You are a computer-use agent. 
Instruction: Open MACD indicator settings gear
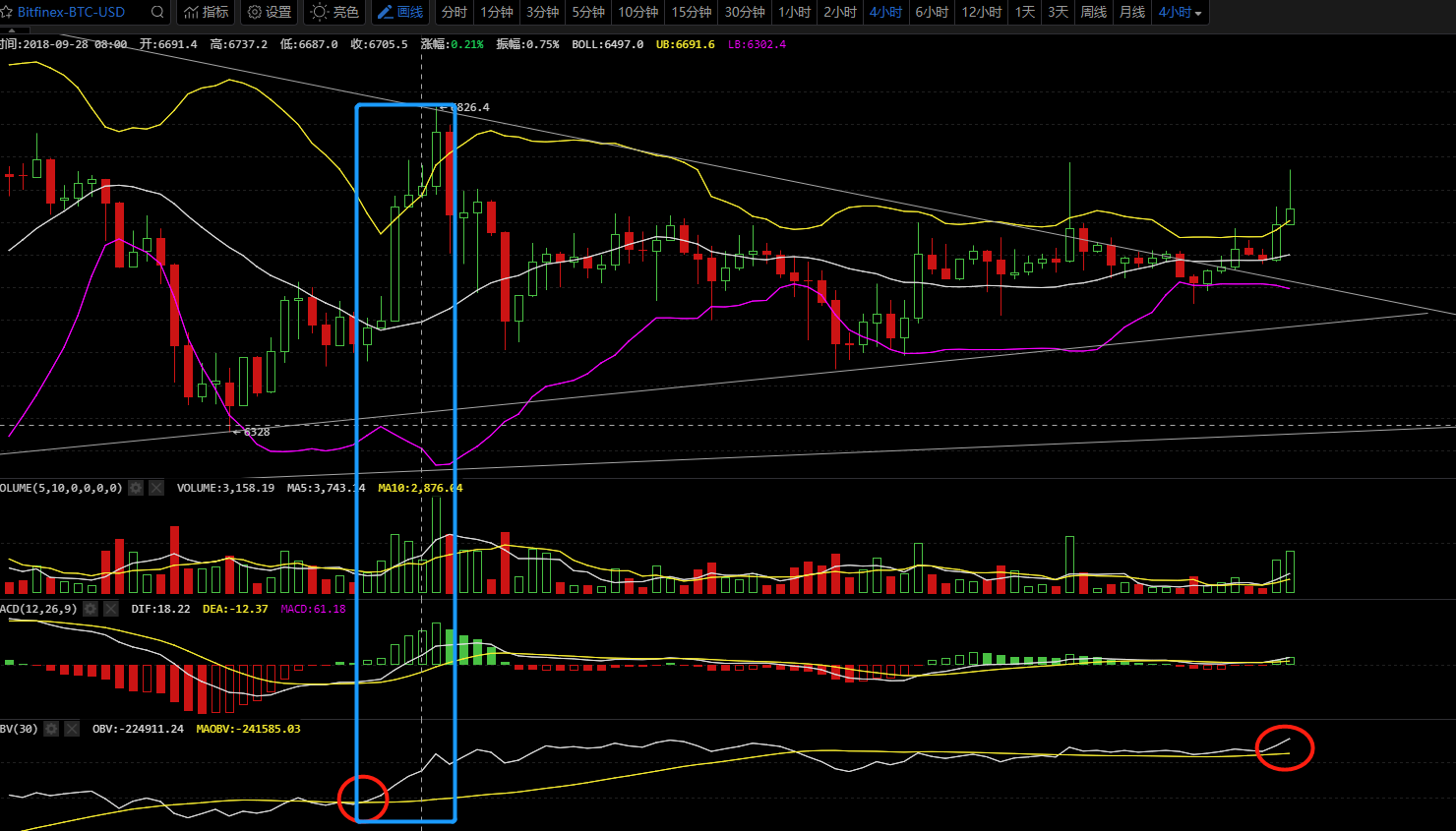click(91, 609)
